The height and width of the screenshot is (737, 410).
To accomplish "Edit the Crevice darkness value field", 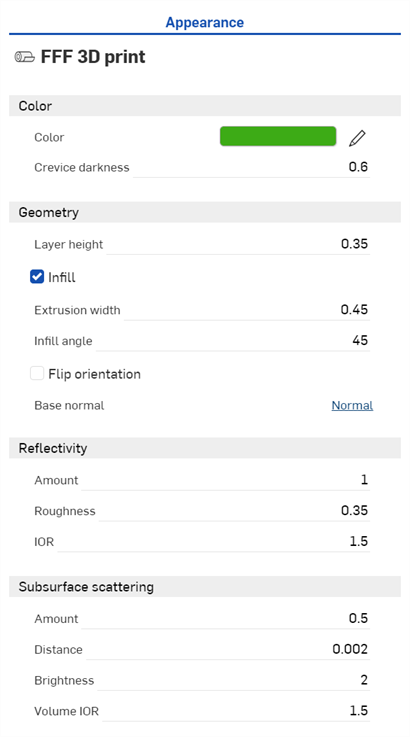I will tap(252, 167).
